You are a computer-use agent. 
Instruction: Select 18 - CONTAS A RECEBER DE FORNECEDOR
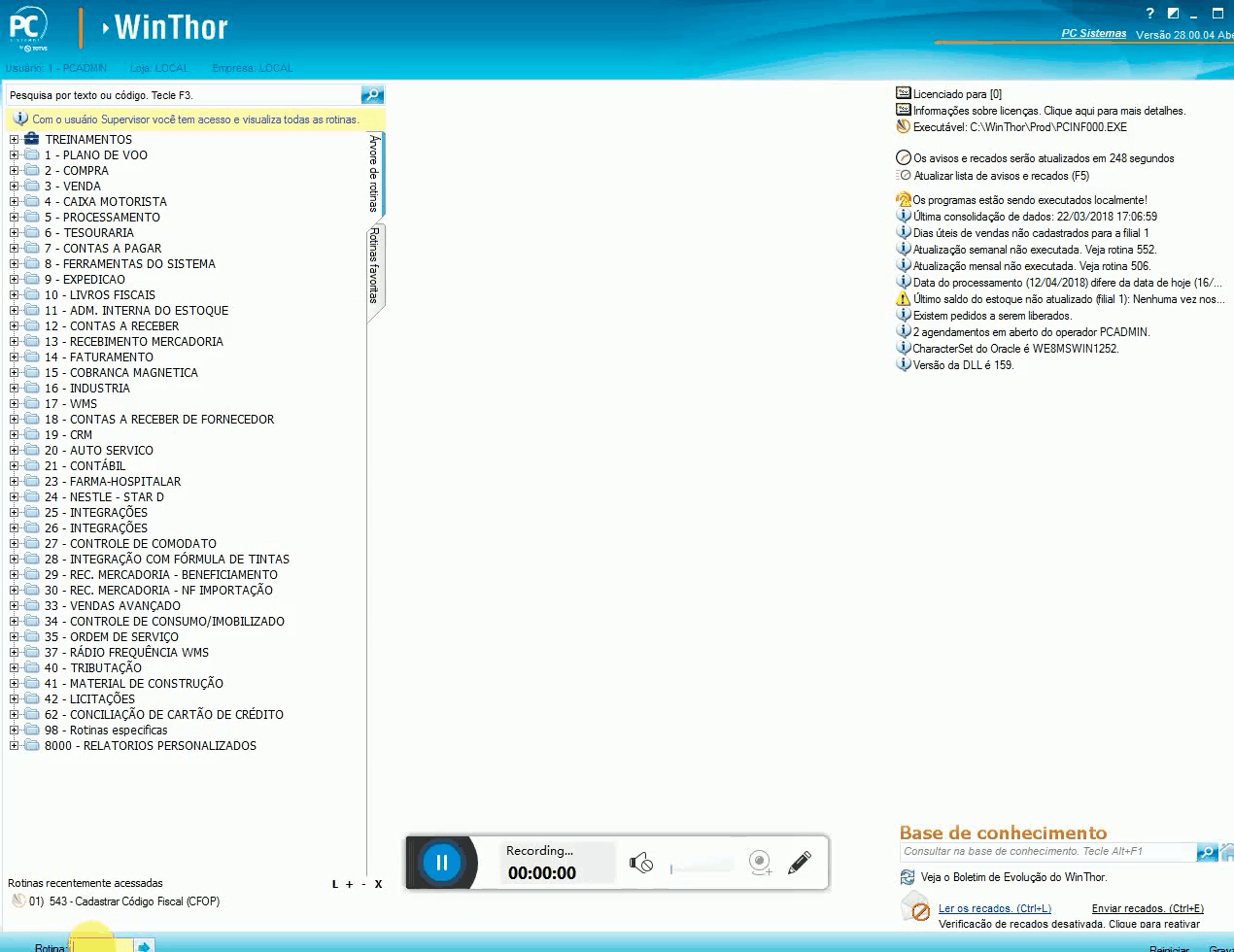coord(159,420)
